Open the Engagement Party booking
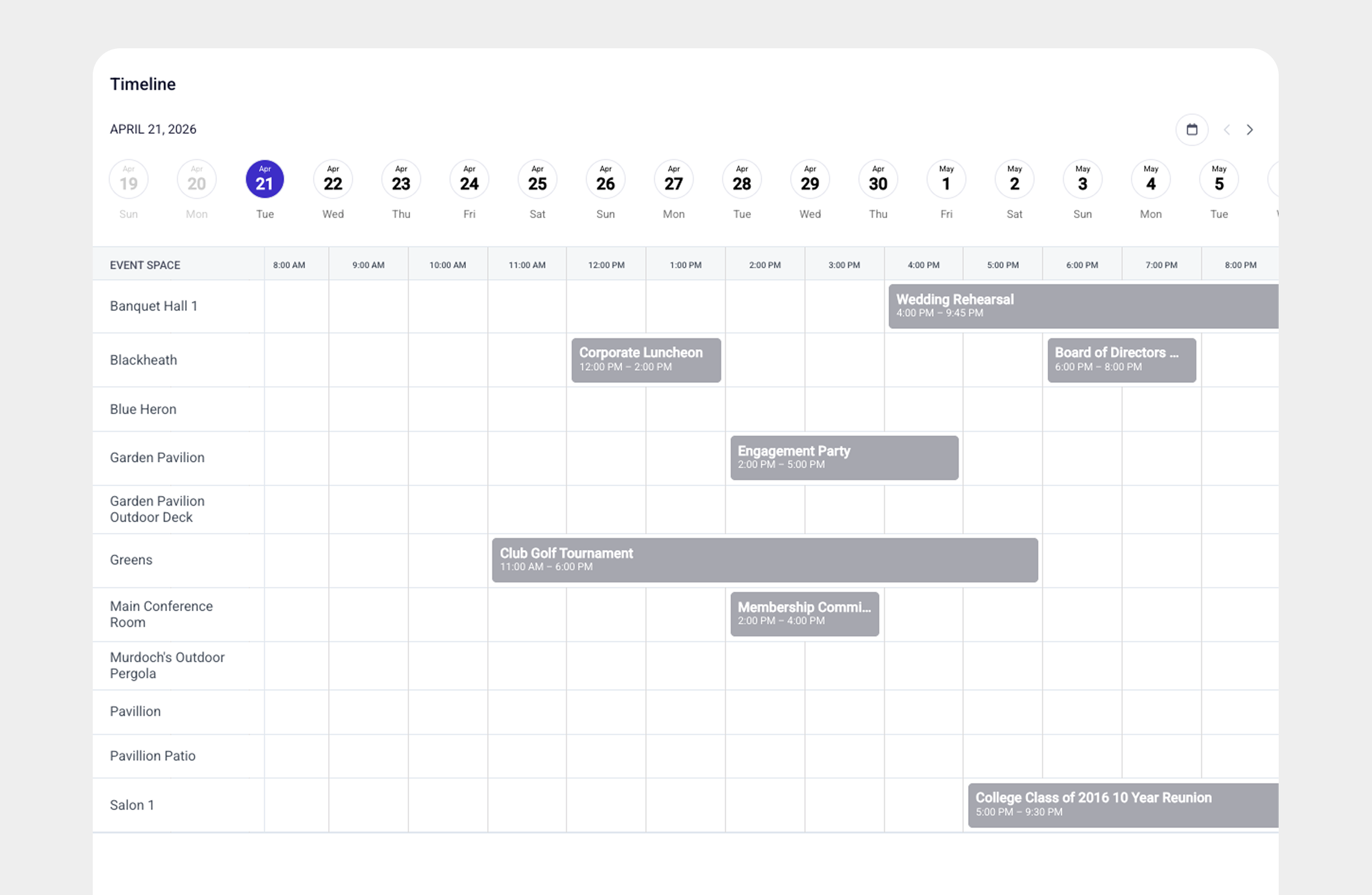1372x895 pixels. [x=844, y=458]
